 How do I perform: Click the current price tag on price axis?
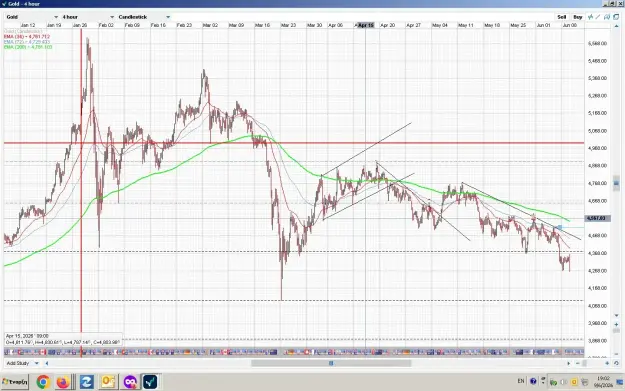(x=596, y=218)
